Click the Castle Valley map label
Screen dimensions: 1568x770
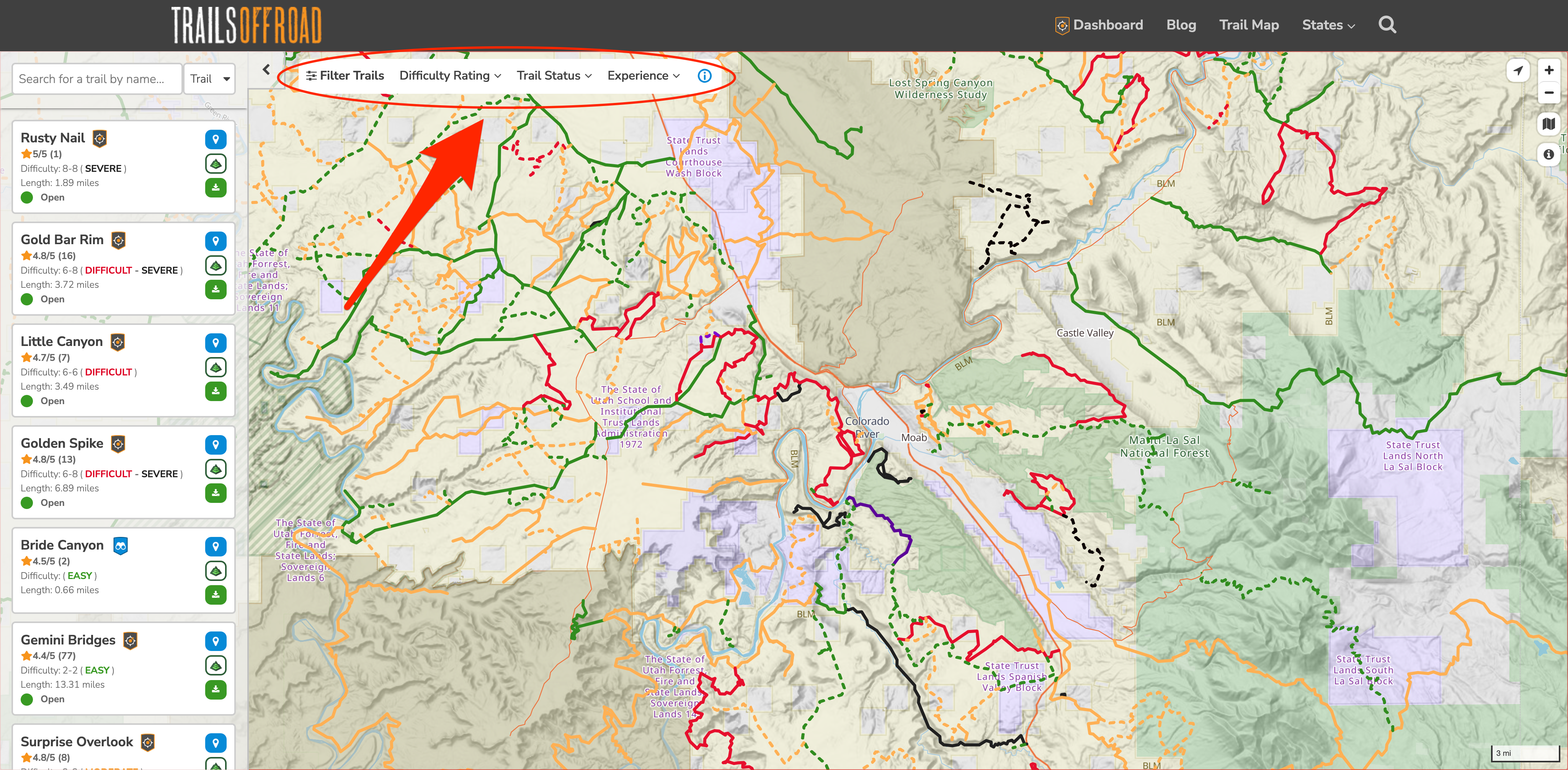click(x=1085, y=333)
